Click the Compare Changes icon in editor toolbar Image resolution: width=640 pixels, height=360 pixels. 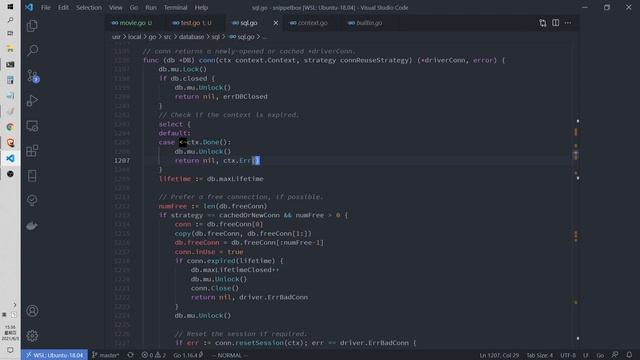pos(542,23)
